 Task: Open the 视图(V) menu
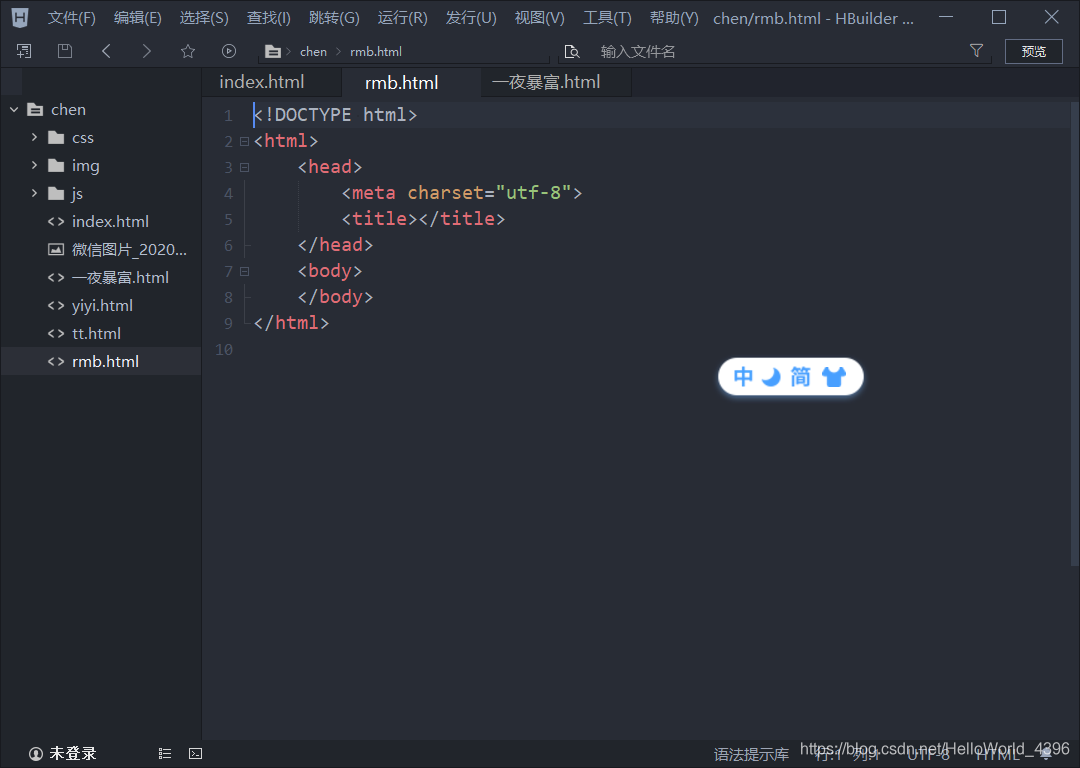[x=539, y=18]
